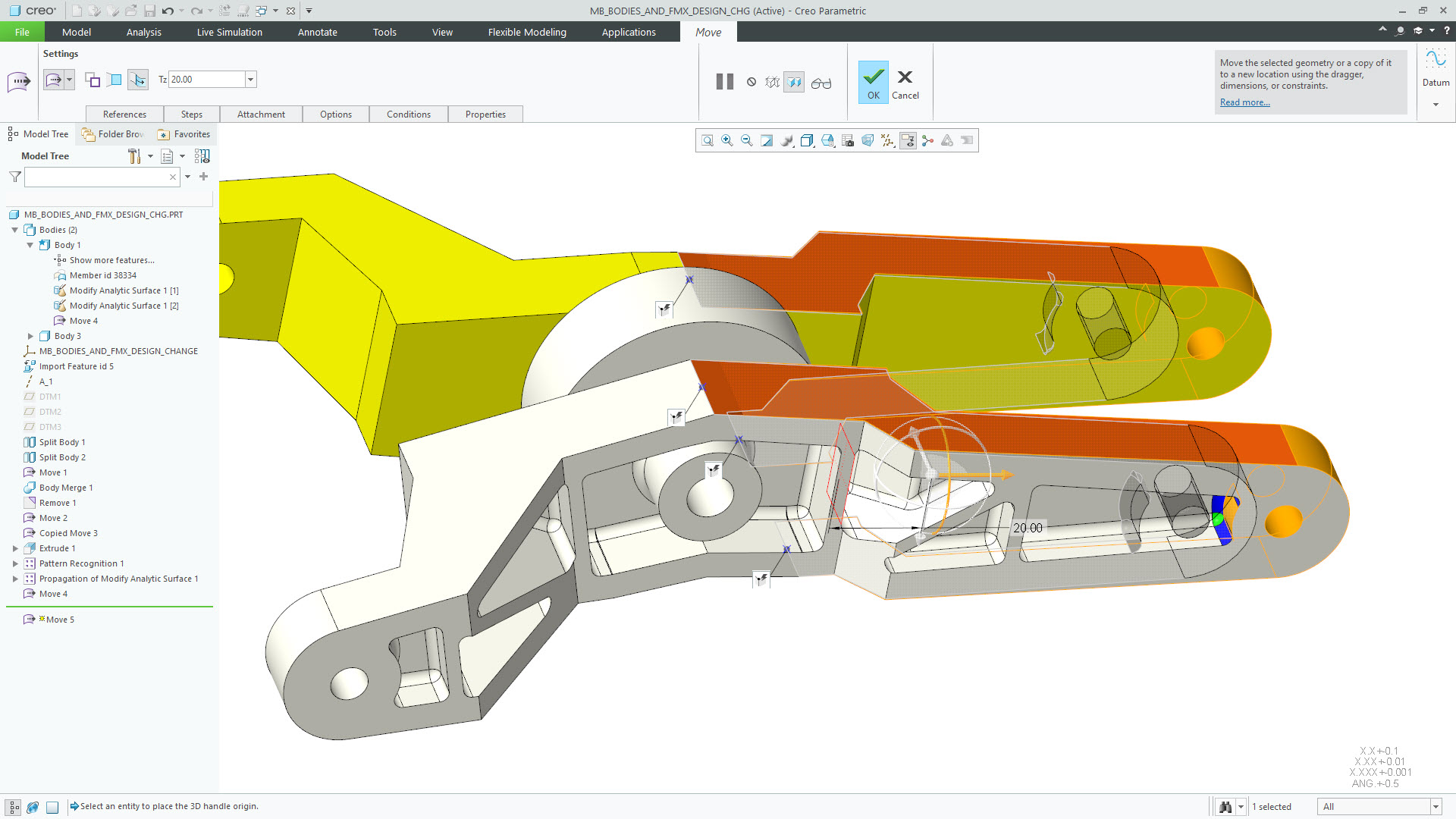Edit the Tz value input field showing 20.00
Viewport: 1456px width, 819px height.
coord(204,79)
